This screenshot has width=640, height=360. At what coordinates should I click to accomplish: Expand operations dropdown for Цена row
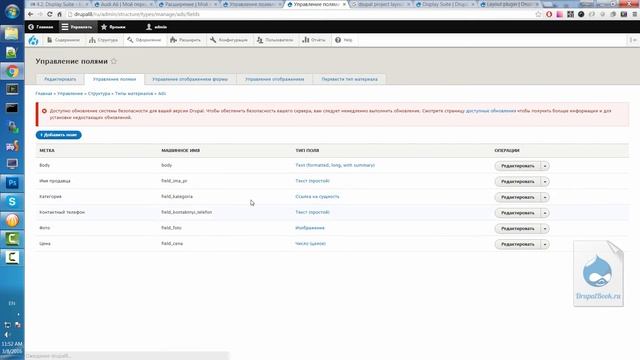pyautogui.click(x=545, y=244)
